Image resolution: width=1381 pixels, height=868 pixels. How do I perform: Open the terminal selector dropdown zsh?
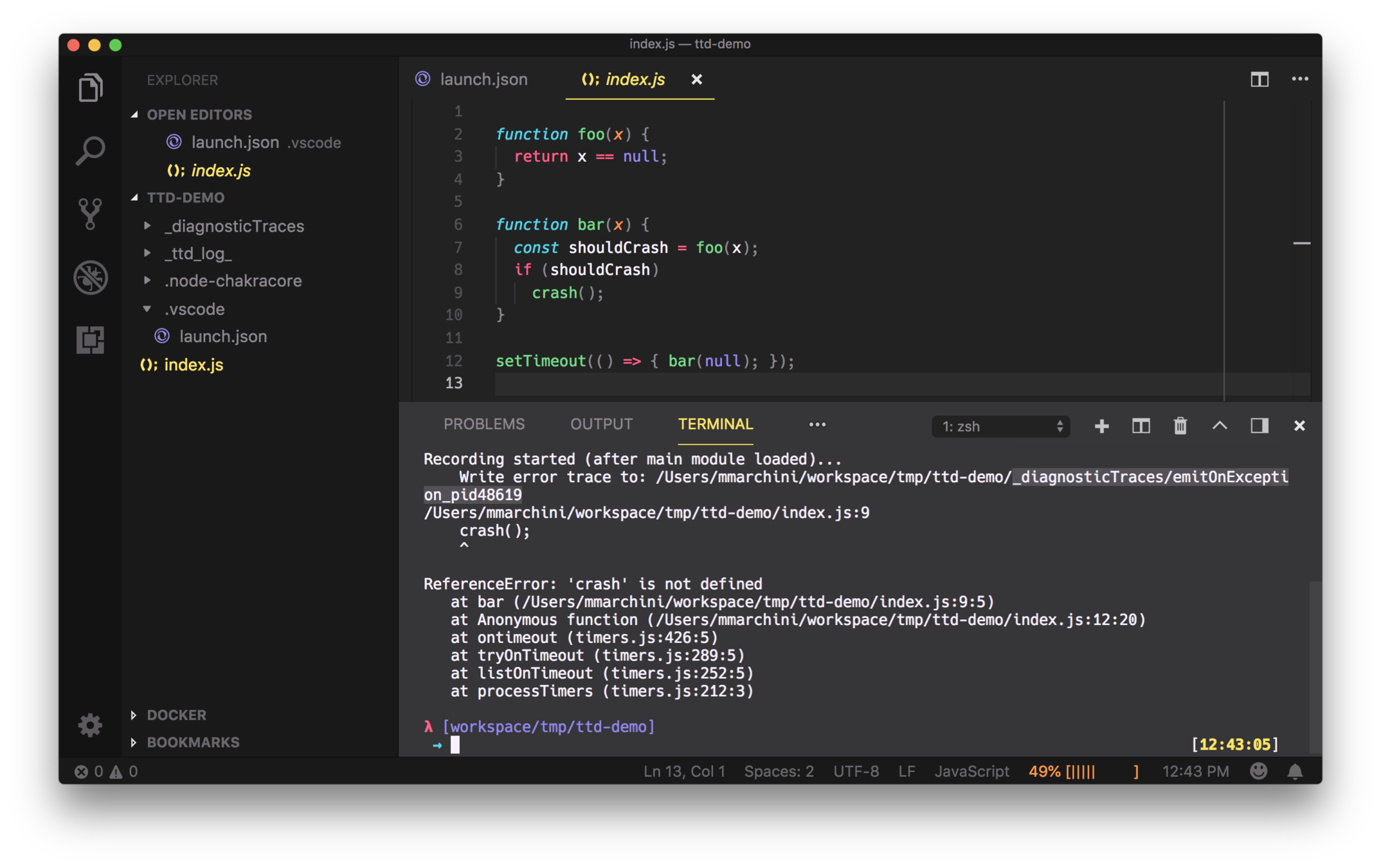pos(1000,426)
